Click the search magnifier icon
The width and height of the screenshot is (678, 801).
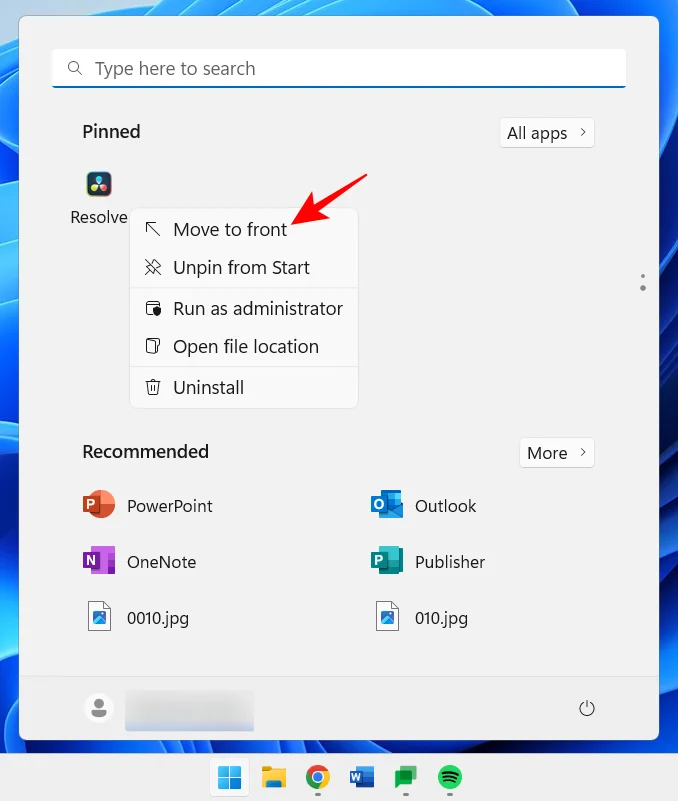point(75,68)
